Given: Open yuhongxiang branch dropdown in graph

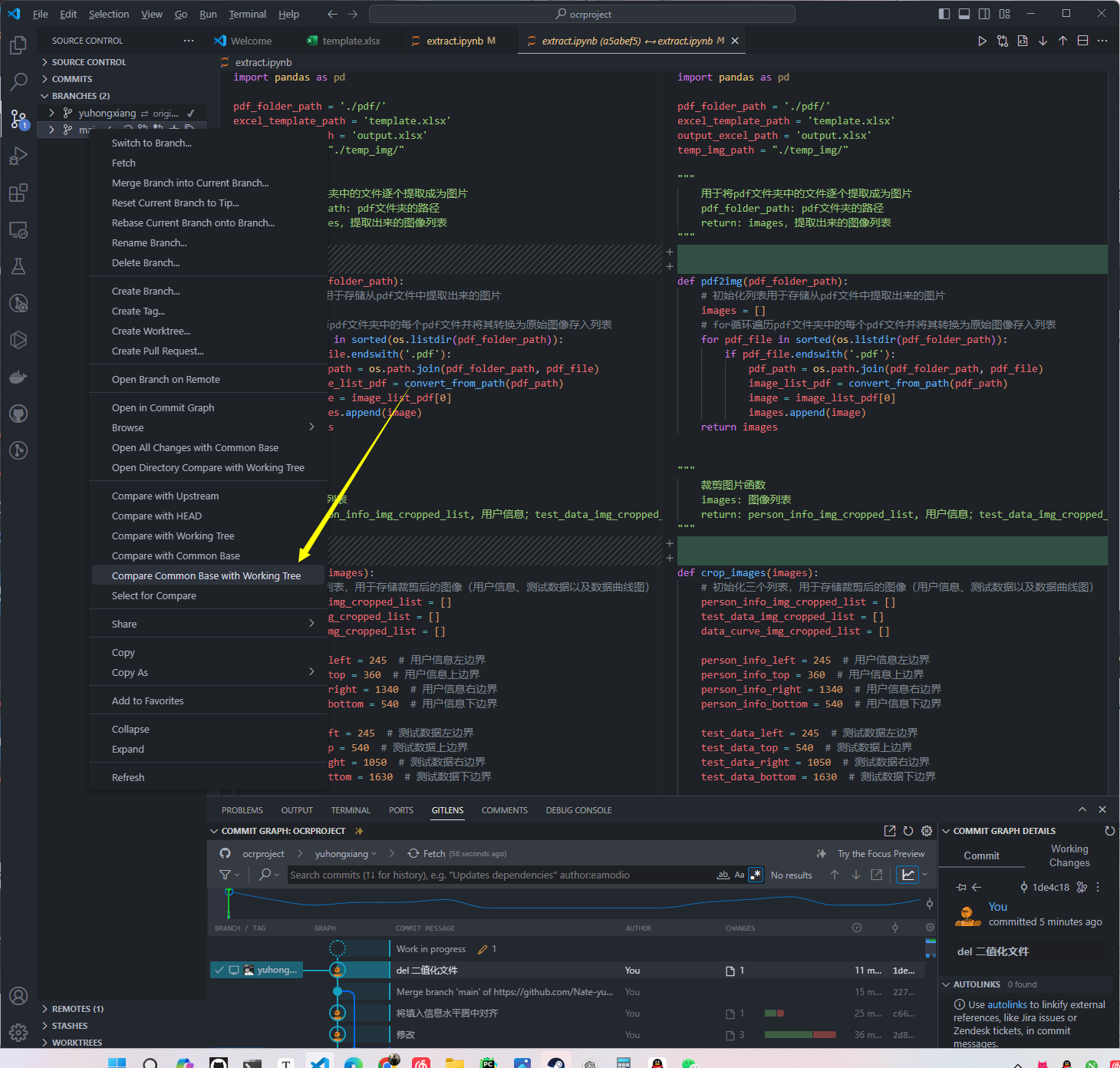Looking at the screenshot, I should tap(346, 853).
